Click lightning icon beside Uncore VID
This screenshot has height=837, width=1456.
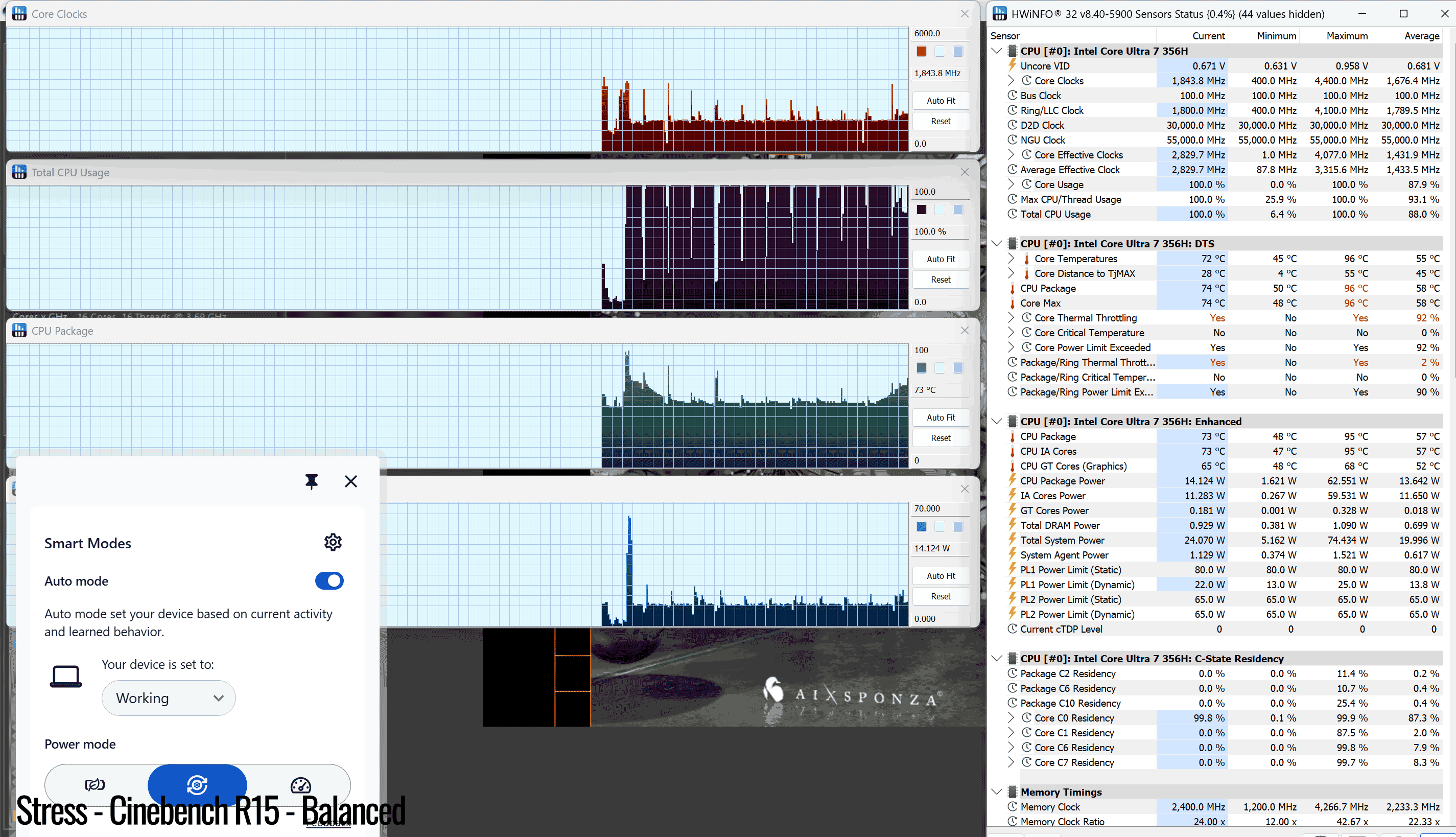click(x=1013, y=65)
